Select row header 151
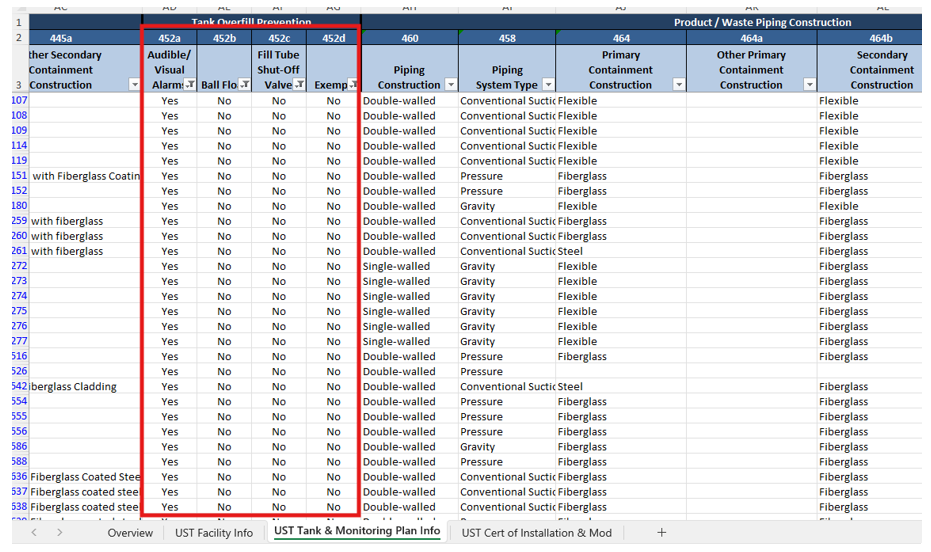The image size is (931, 552). pos(20,176)
